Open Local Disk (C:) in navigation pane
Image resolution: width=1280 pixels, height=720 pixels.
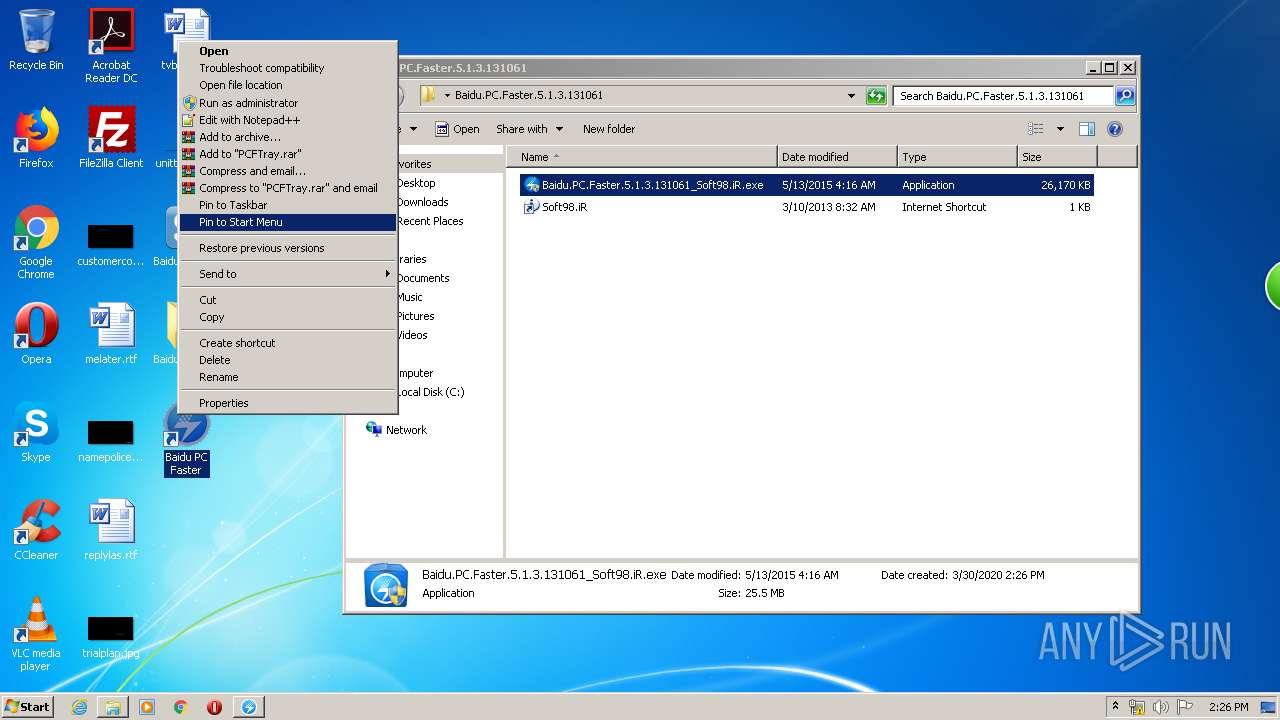point(430,392)
